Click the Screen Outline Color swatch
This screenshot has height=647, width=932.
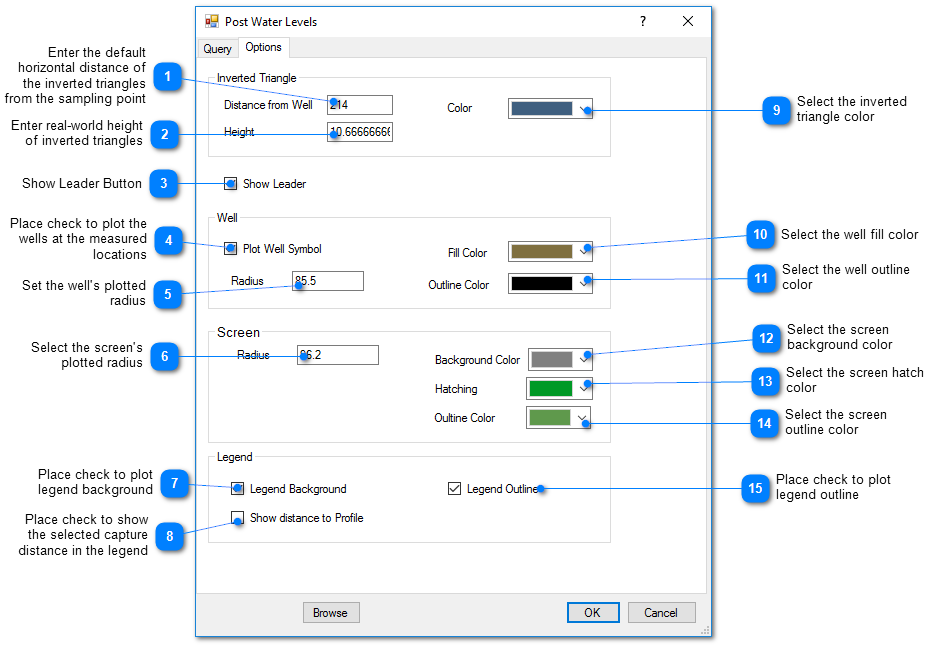point(549,417)
